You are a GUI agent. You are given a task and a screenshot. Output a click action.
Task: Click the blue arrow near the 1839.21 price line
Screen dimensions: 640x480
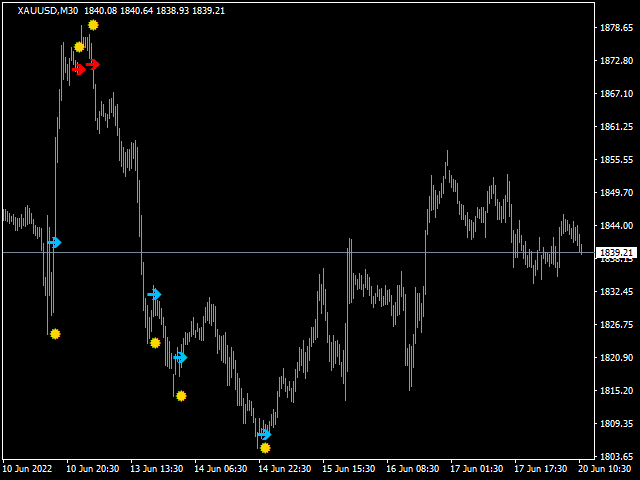pos(55,242)
